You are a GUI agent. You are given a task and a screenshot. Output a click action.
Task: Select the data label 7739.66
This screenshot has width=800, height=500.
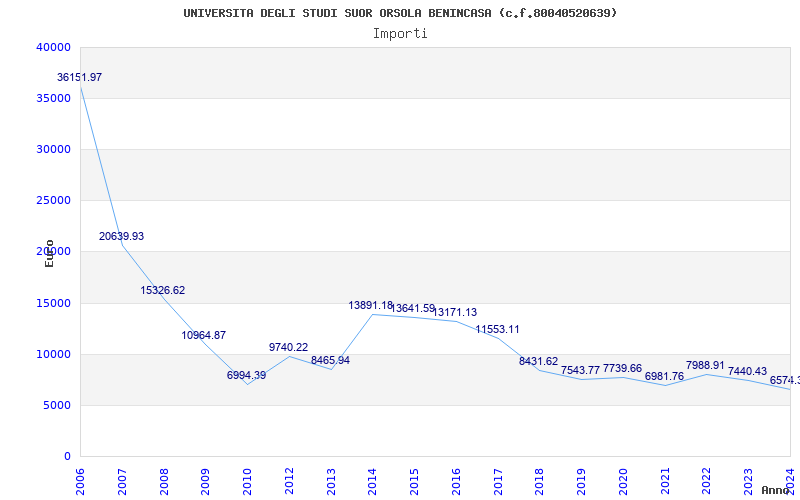pos(622,368)
